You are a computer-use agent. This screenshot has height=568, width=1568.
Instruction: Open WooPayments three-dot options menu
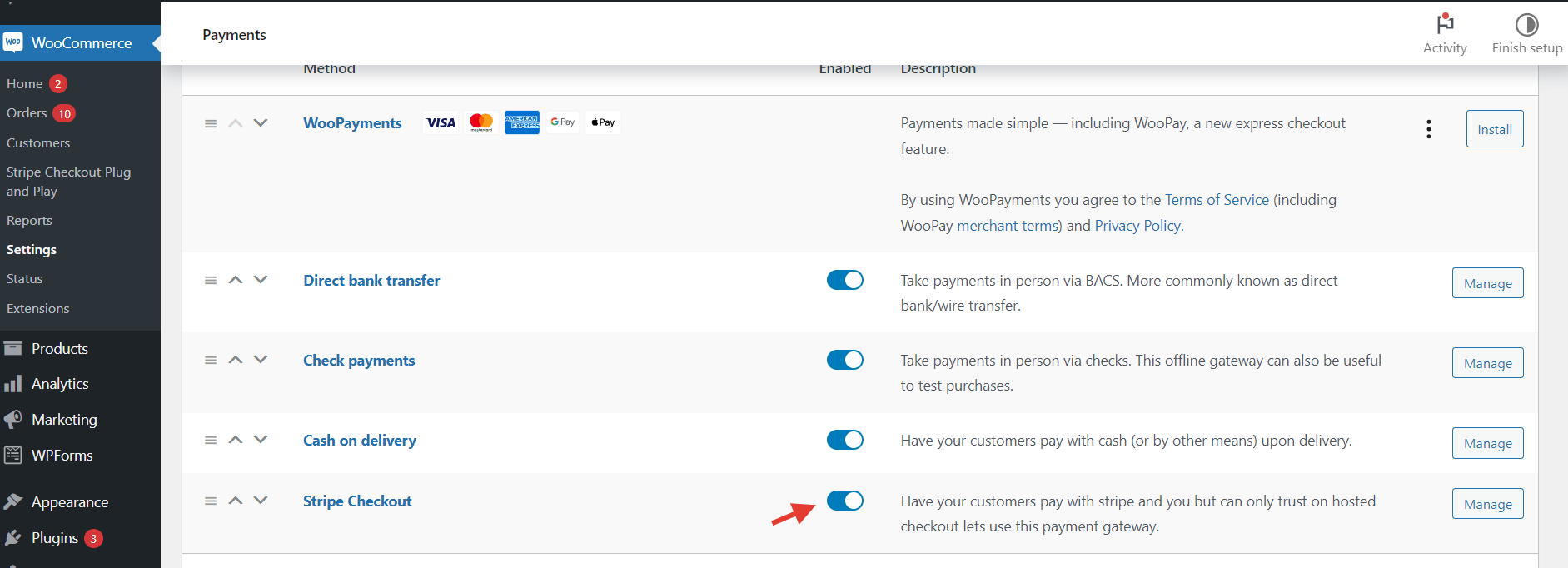(1429, 129)
